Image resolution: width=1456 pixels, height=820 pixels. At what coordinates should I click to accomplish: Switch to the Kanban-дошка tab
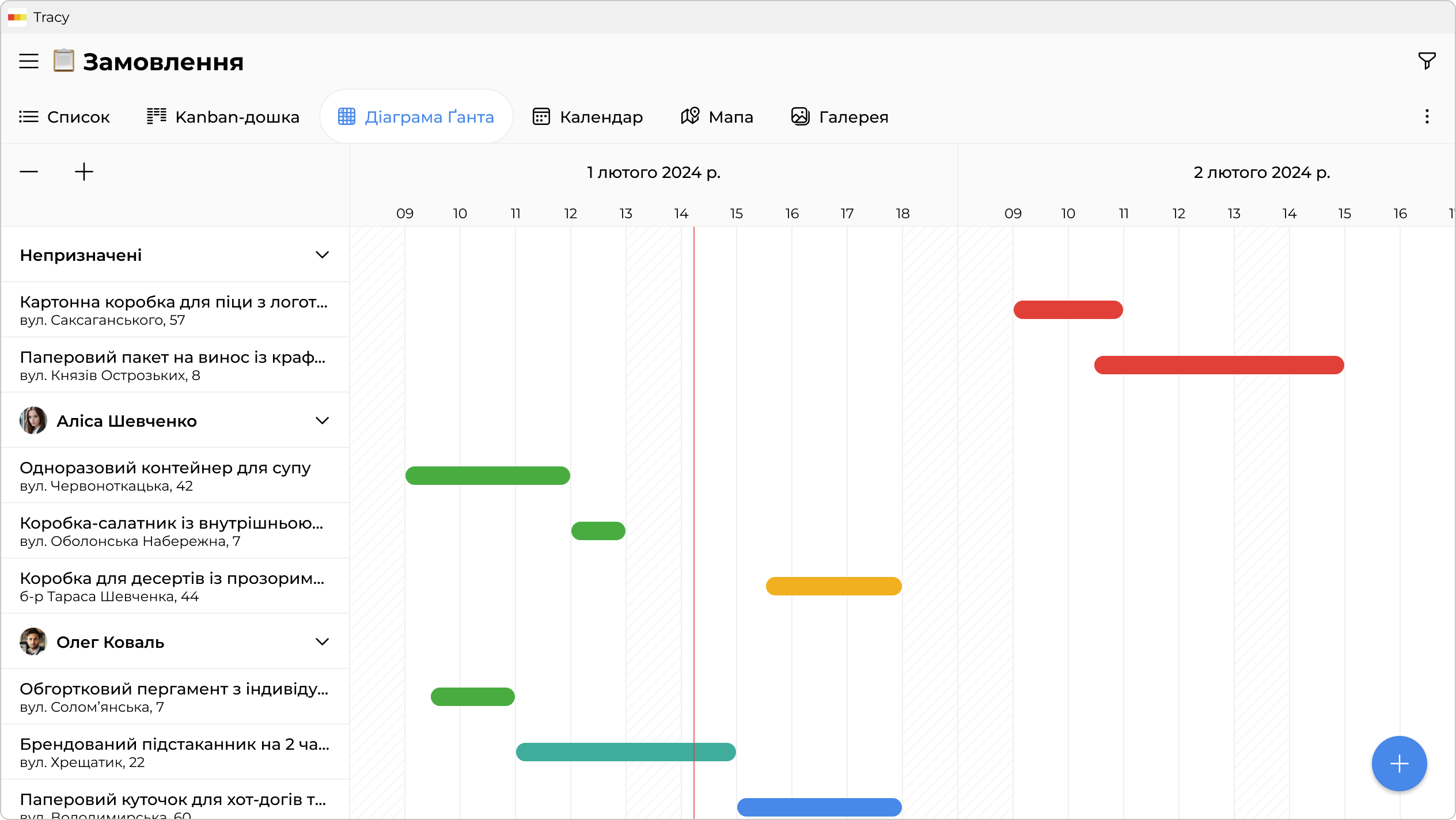coord(223,117)
